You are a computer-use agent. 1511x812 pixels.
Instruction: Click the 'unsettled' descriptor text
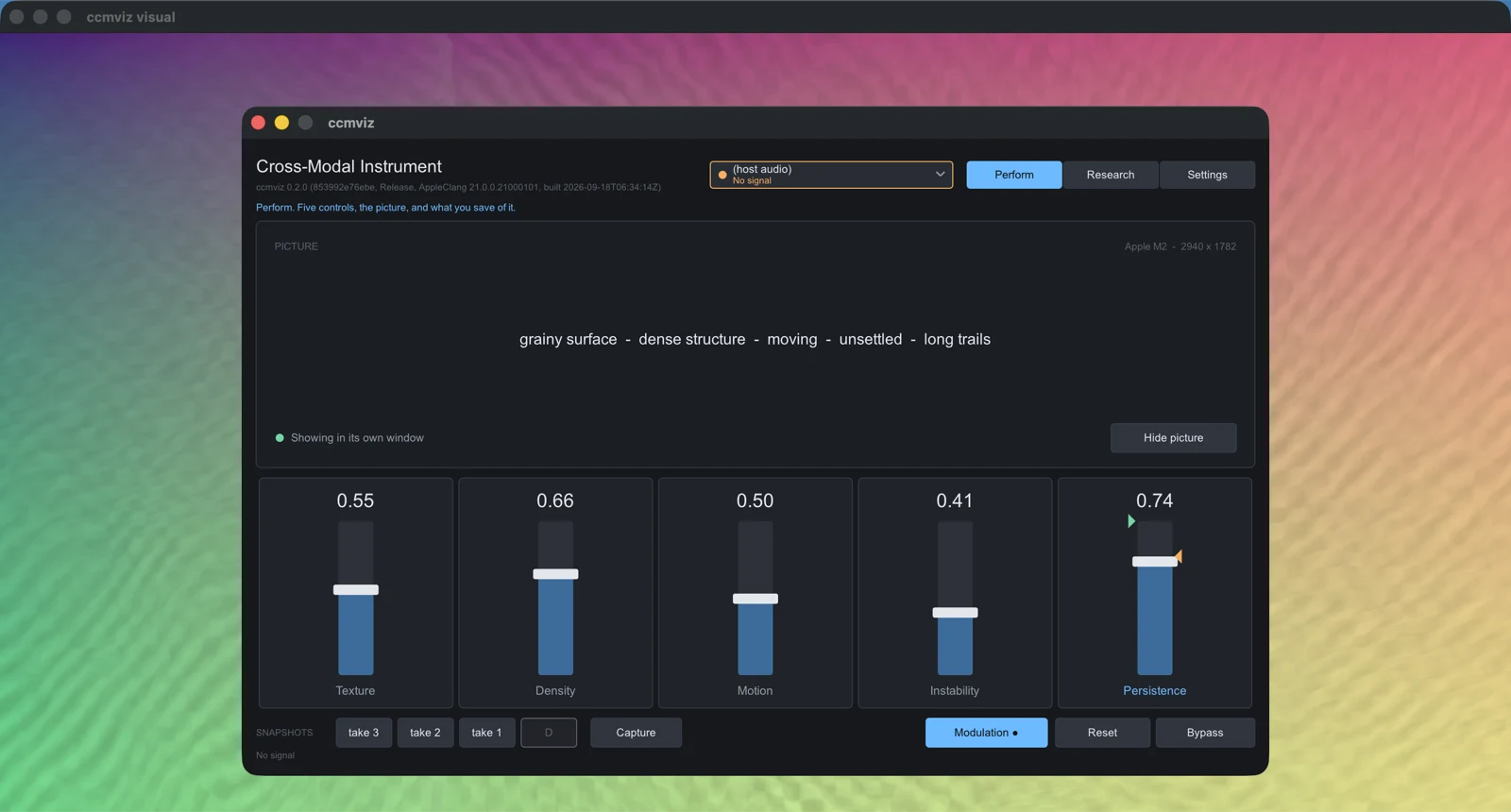[871, 339]
